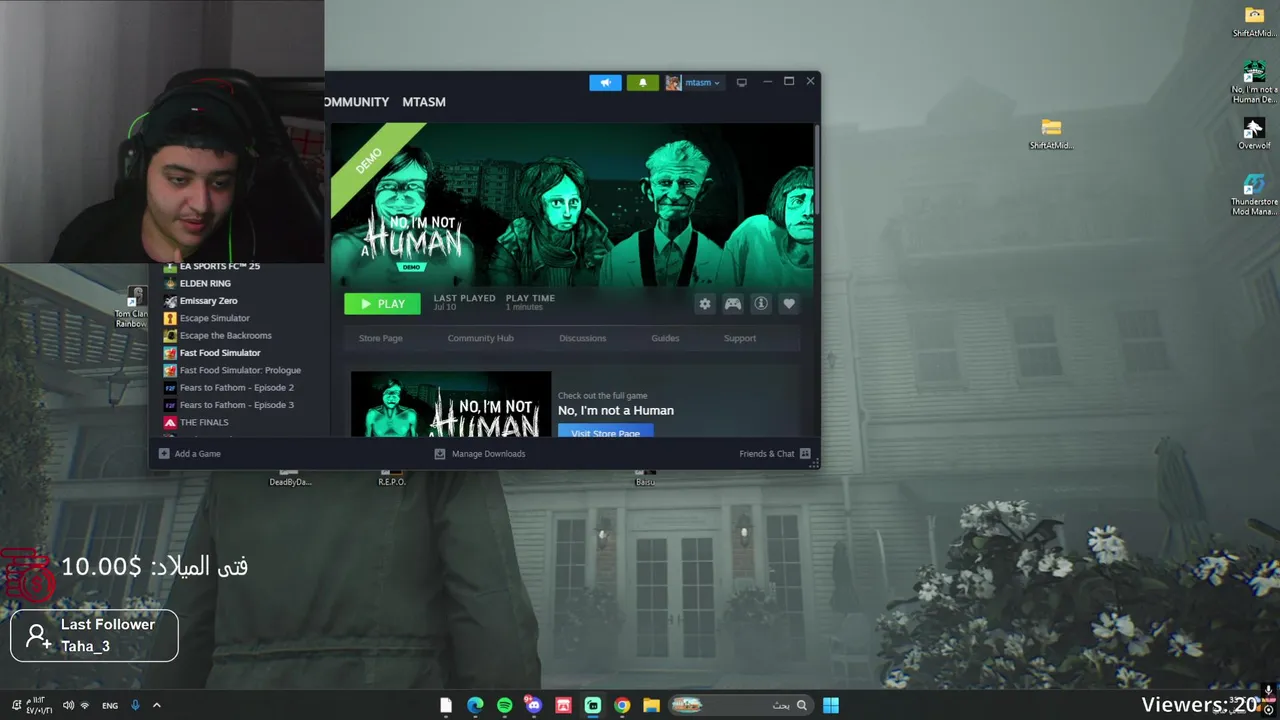
Task: Open File Explorer from taskbar
Action: [x=651, y=705]
